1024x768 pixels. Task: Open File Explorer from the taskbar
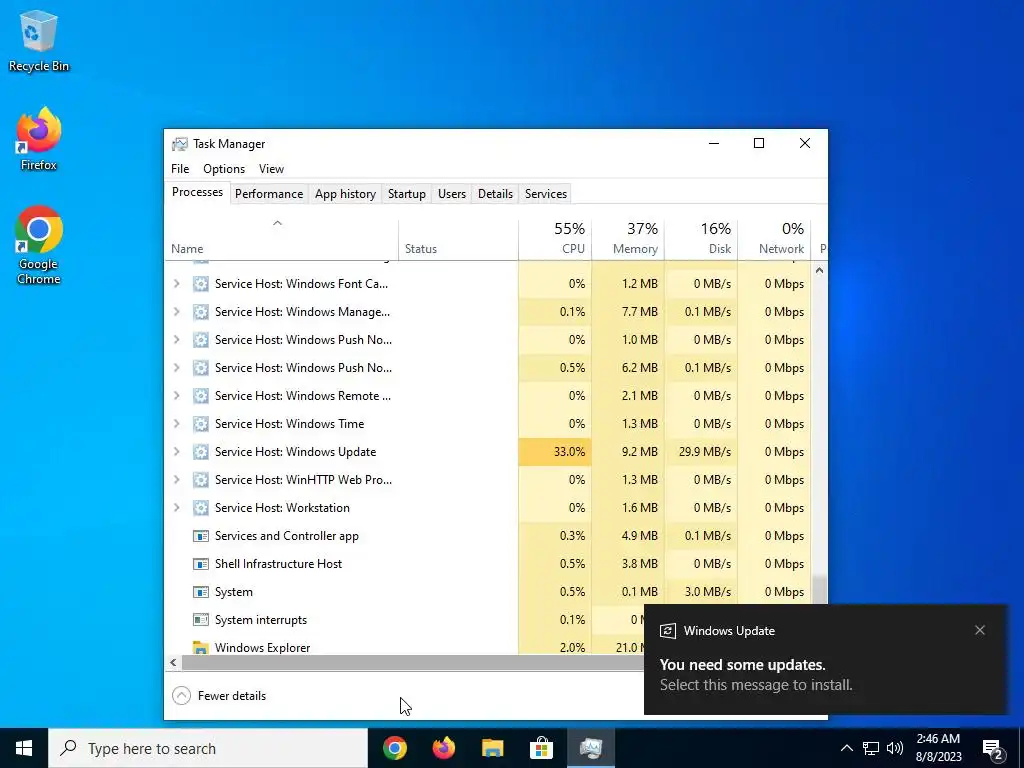pos(492,748)
